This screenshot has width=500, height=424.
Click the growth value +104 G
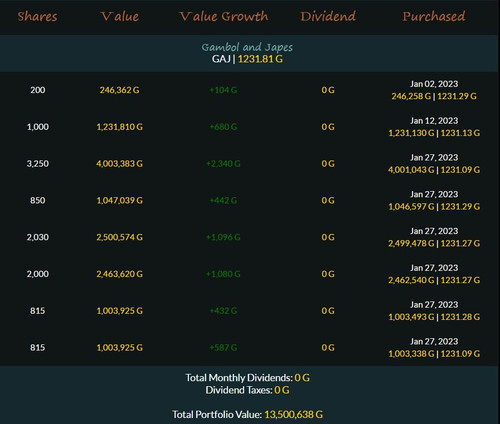click(x=223, y=90)
